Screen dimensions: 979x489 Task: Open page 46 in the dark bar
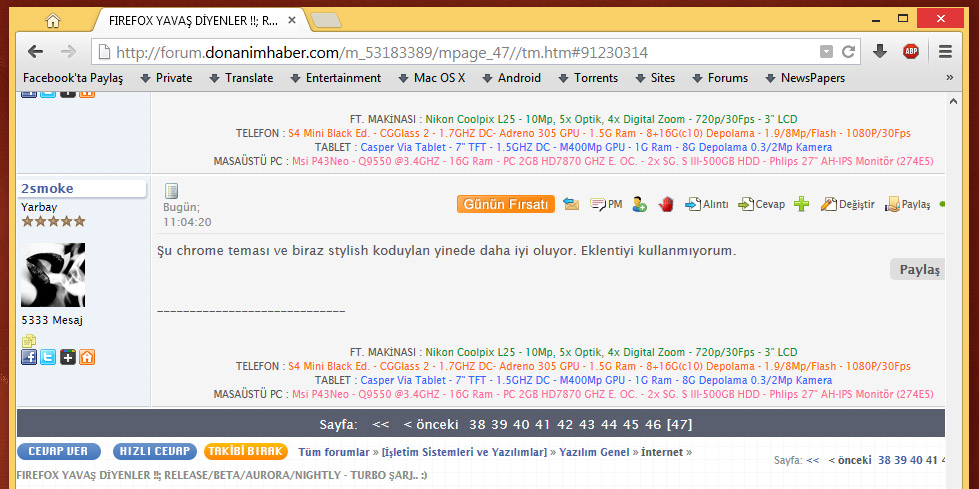(x=653, y=425)
